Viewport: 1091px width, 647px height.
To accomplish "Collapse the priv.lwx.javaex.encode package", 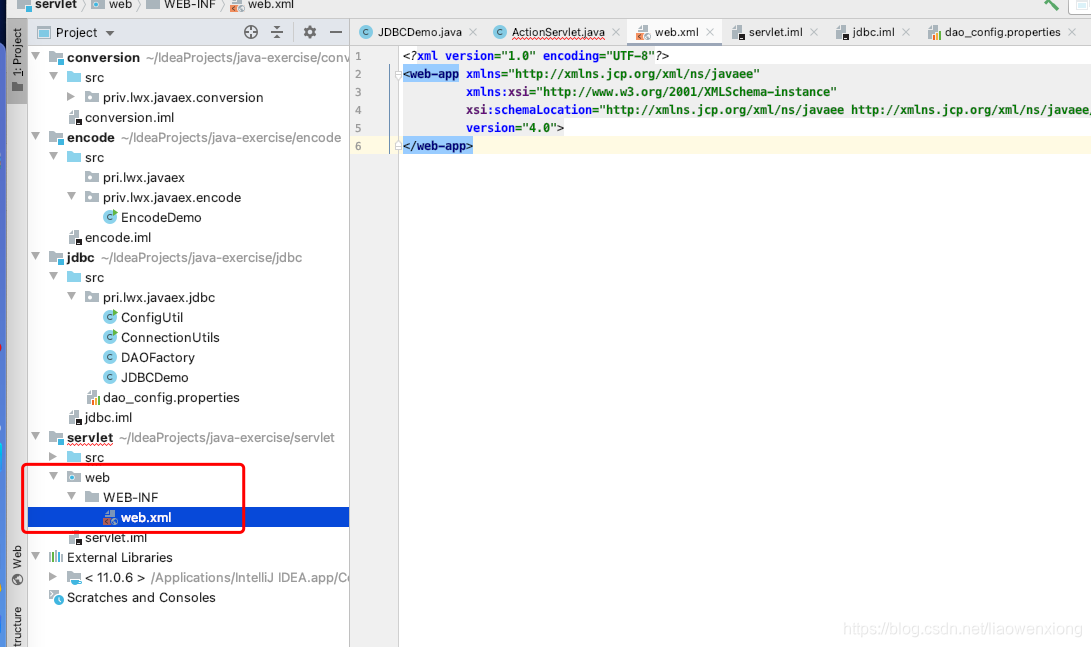I will [x=71, y=197].
